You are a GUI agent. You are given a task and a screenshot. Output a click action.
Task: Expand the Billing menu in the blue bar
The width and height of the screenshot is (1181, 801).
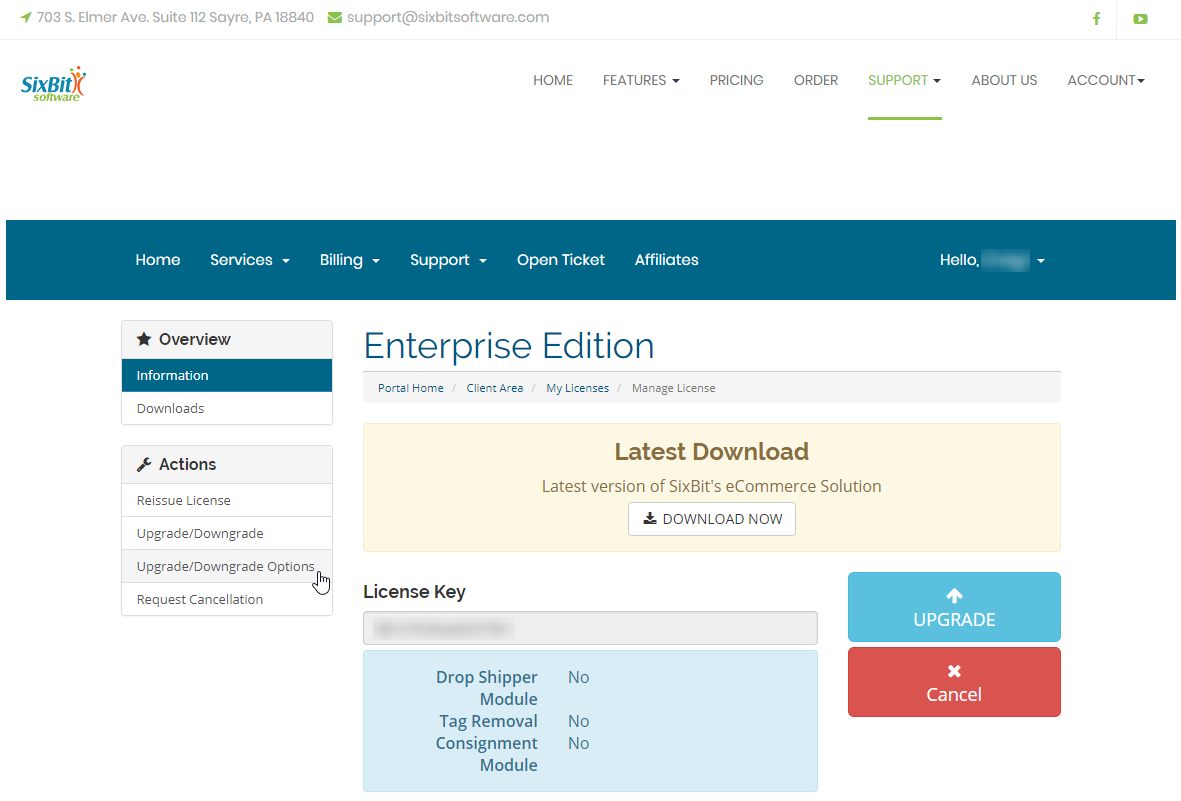tap(349, 260)
